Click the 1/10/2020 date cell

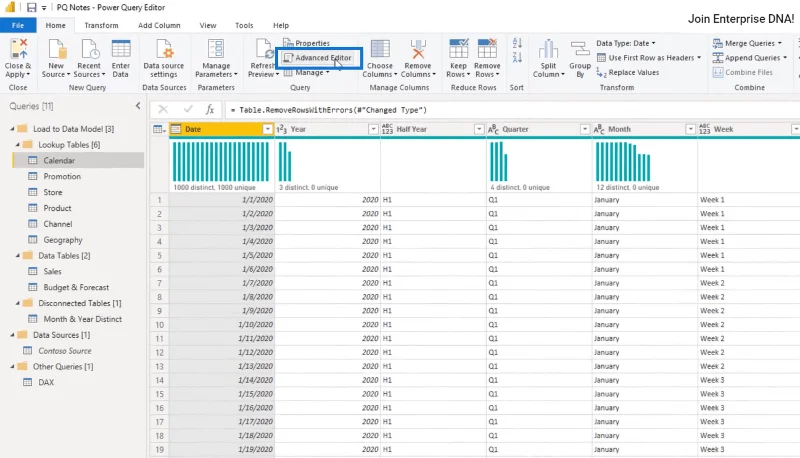[222, 325]
